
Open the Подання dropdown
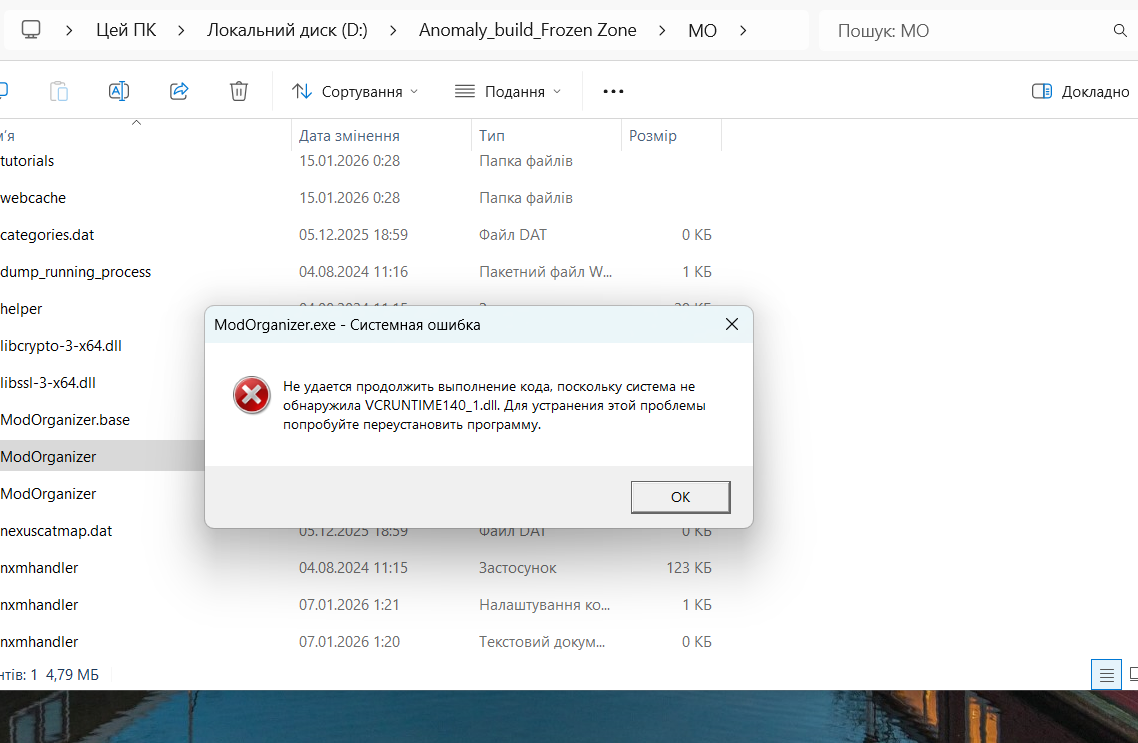508,91
